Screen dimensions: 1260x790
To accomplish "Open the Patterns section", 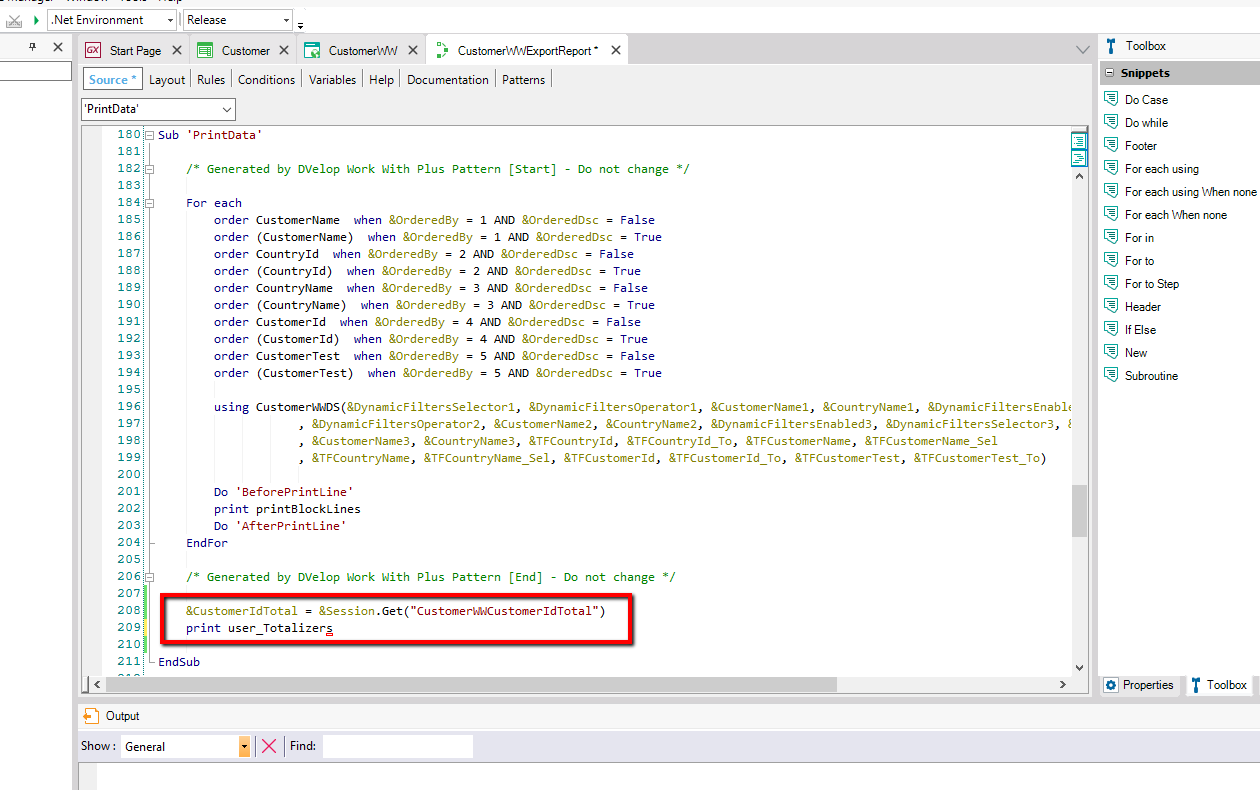I will 524,80.
